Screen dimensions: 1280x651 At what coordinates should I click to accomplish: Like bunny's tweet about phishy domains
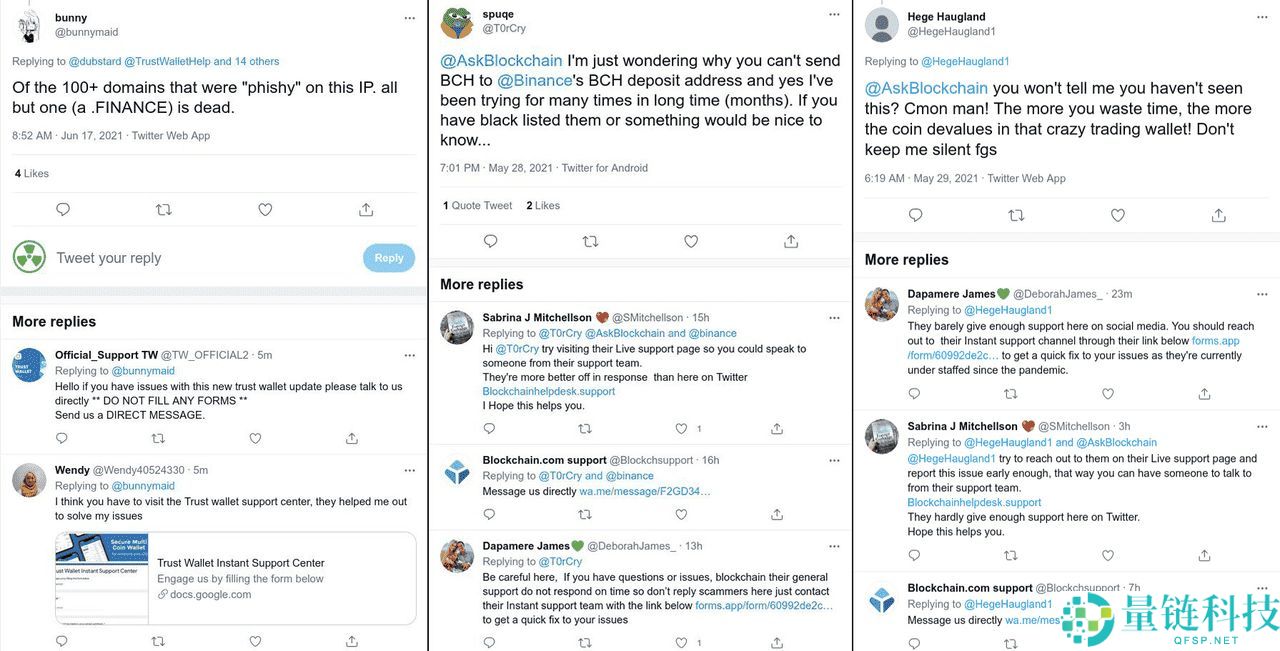pyautogui.click(x=265, y=210)
